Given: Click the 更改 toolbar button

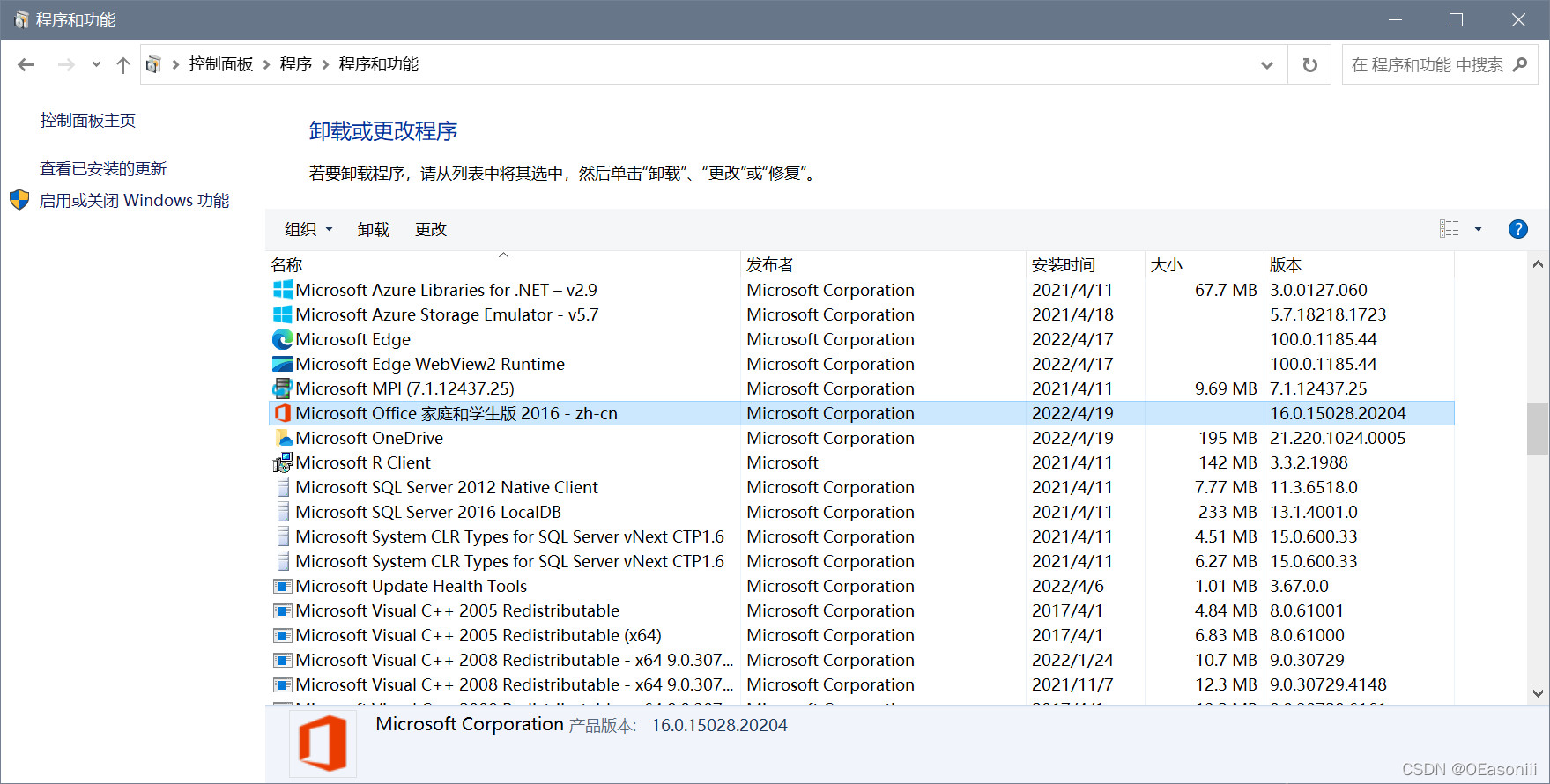Looking at the screenshot, I should coord(431,230).
